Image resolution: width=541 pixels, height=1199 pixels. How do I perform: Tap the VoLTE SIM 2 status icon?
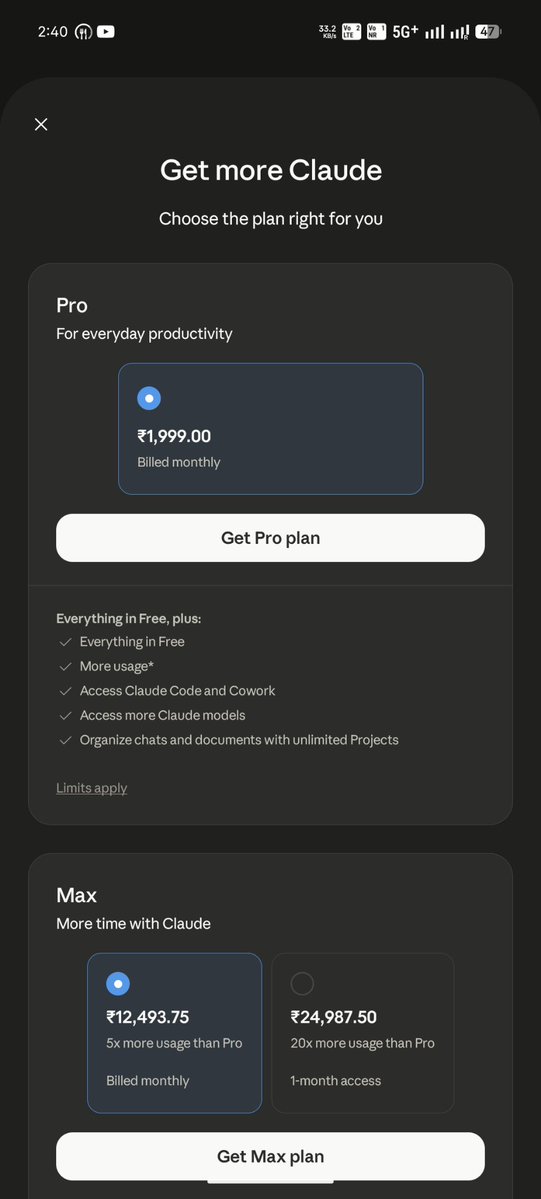point(351,32)
